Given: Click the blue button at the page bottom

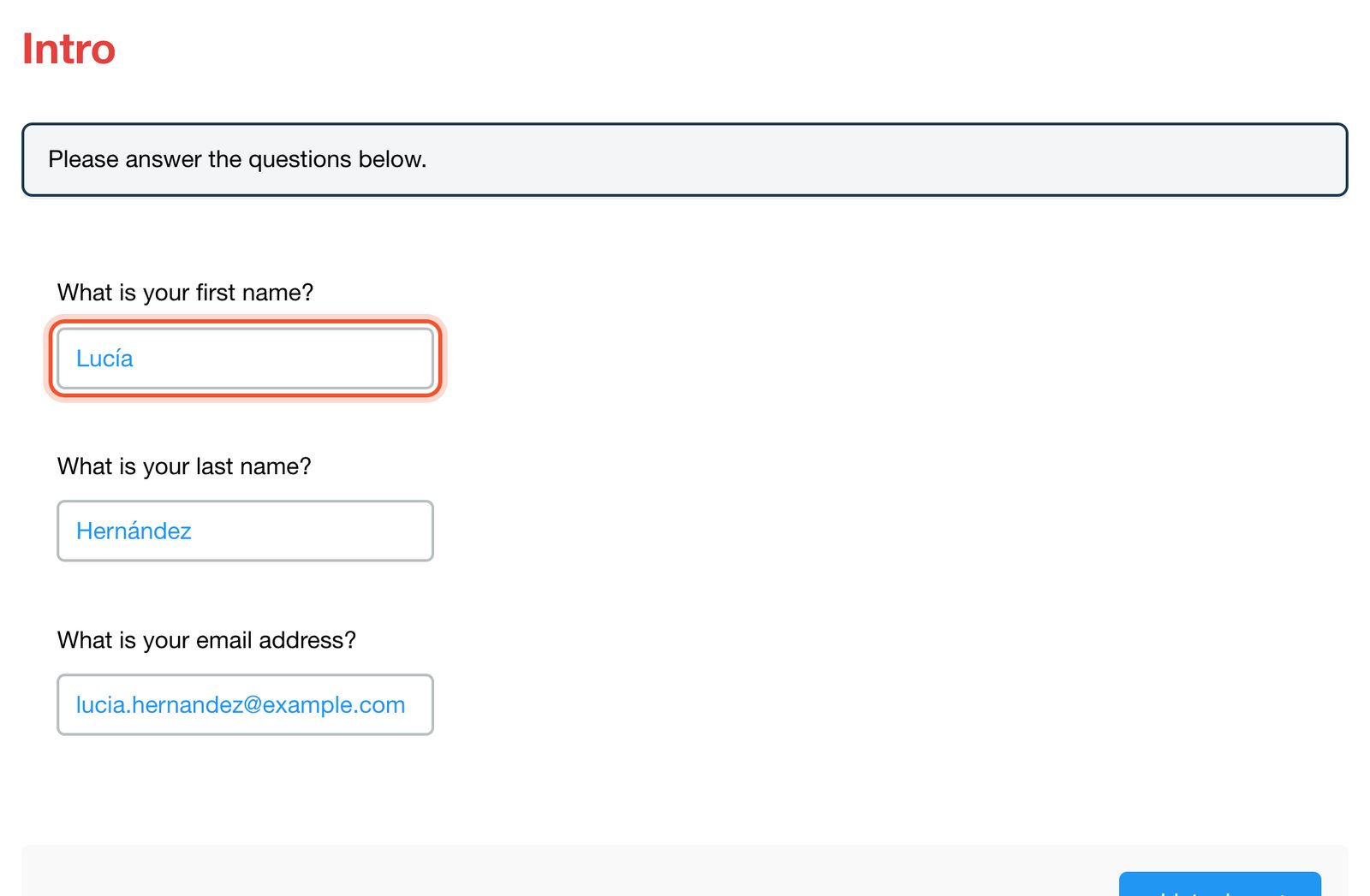Looking at the screenshot, I should coord(1219,884).
